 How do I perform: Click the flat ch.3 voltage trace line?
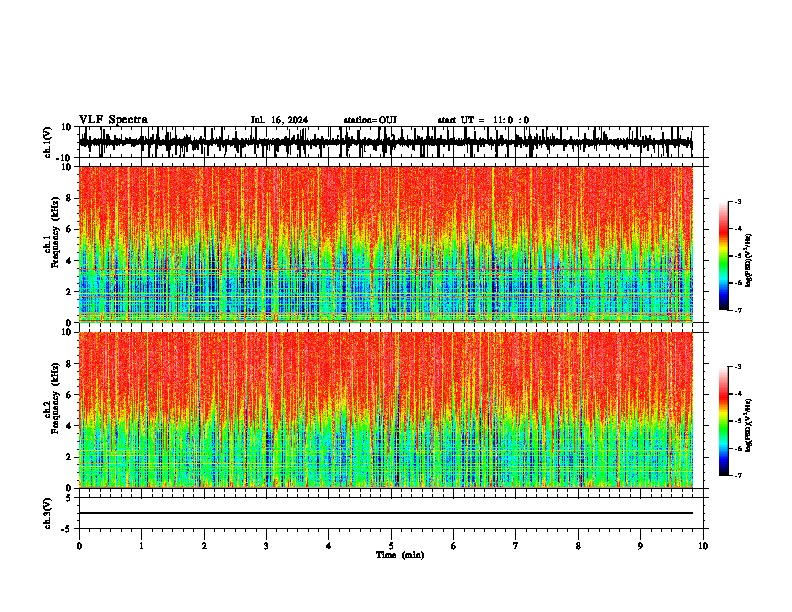[x=385, y=513]
